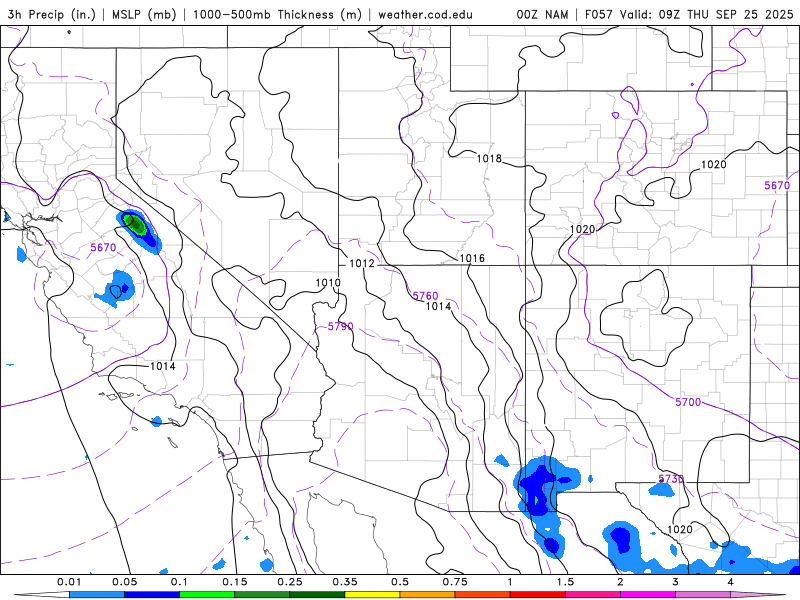Viewport: 800px width, 600px height.
Task: Select the magenta 2–3 colorbar segment
Action: [x=648, y=595]
